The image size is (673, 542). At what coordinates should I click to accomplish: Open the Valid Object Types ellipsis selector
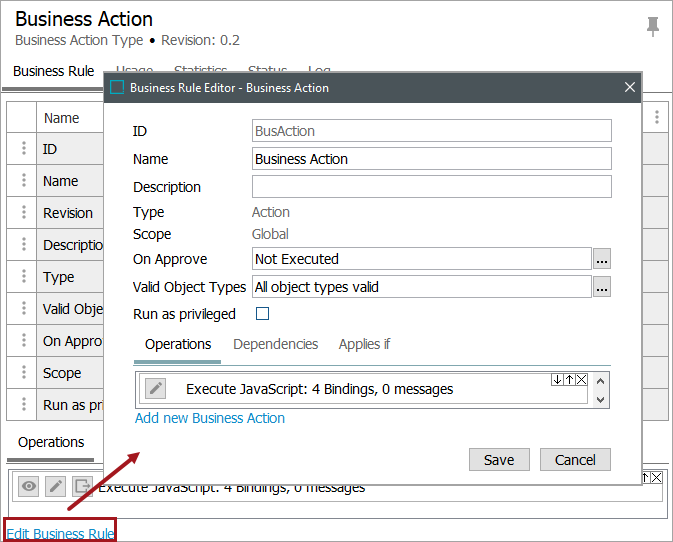click(x=601, y=287)
